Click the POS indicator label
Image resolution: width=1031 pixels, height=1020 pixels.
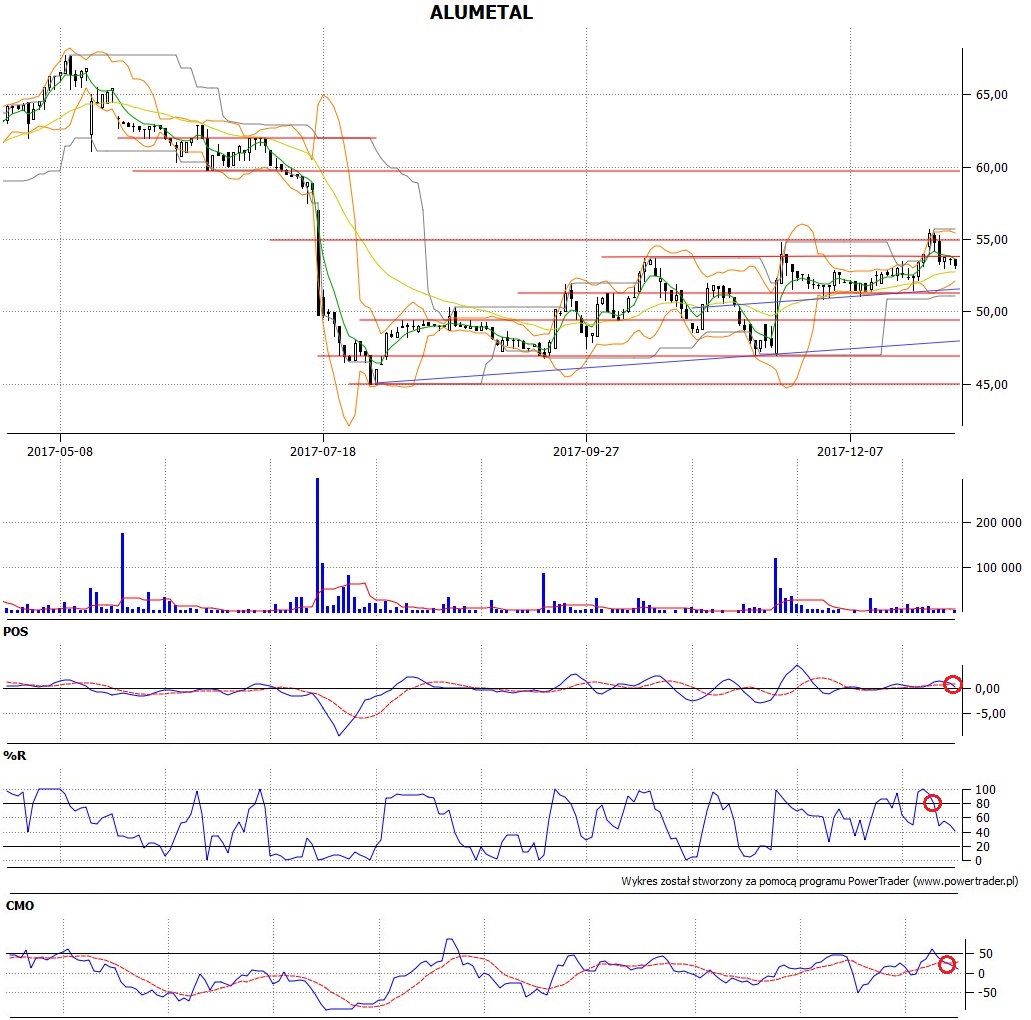tap(16, 631)
